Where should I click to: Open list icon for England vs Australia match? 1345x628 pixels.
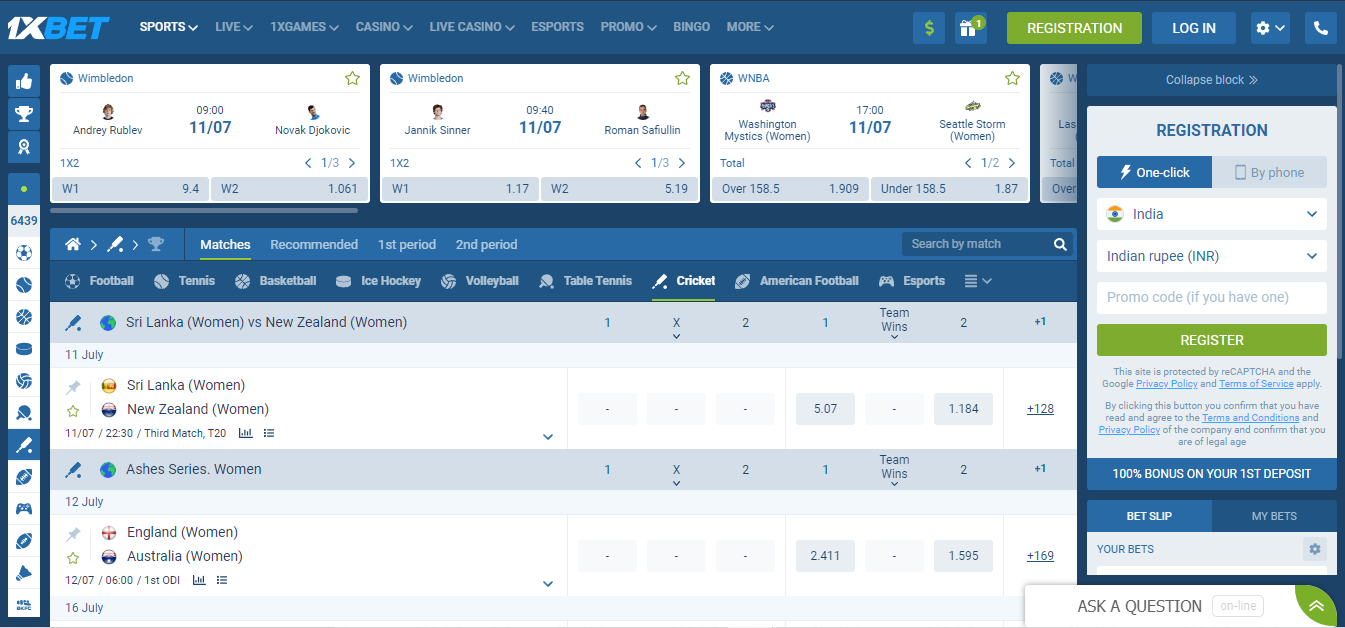point(222,580)
